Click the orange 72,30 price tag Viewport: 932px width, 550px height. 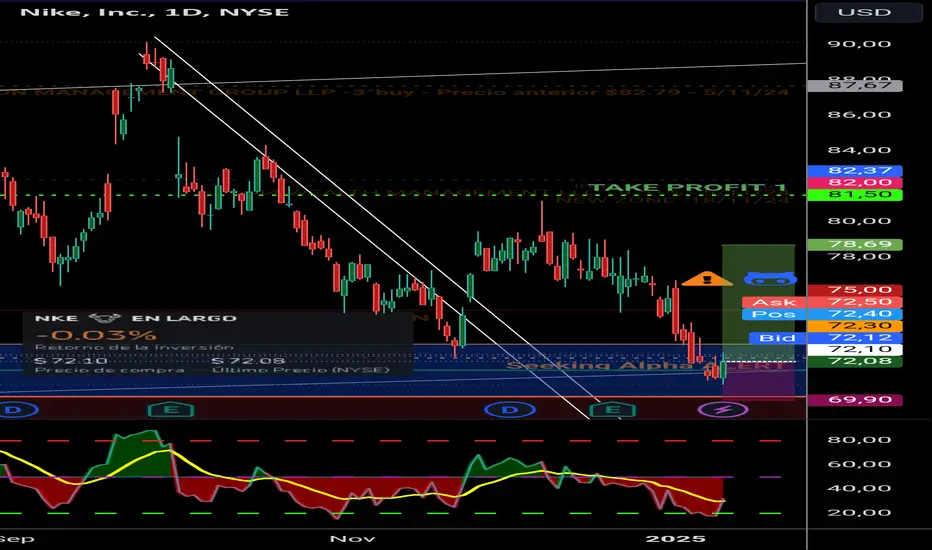(x=855, y=326)
